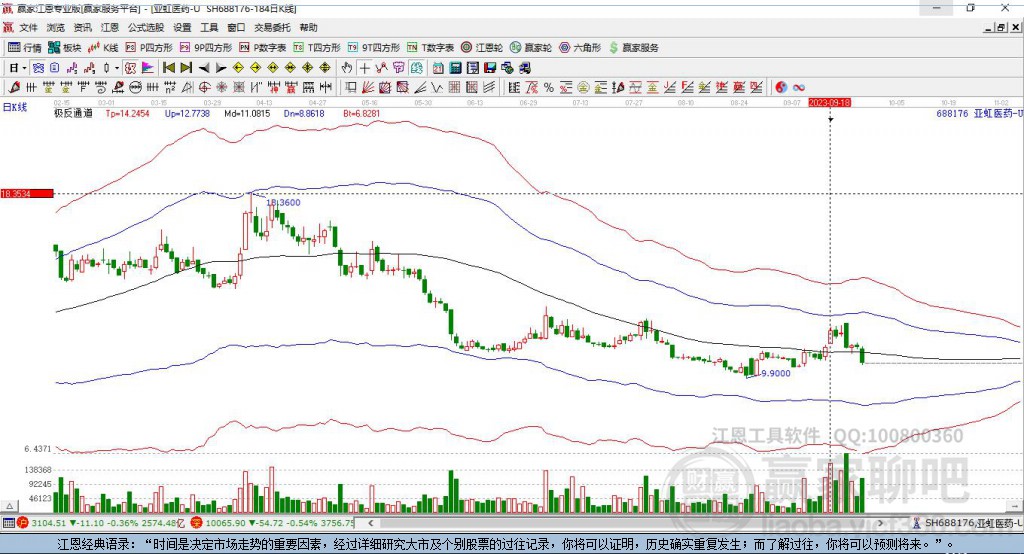Viewport: 1024px width, 554px height.
Task: Open the 江恩轮 Gann wheel
Action: pyautogui.click(x=482, y=48)
